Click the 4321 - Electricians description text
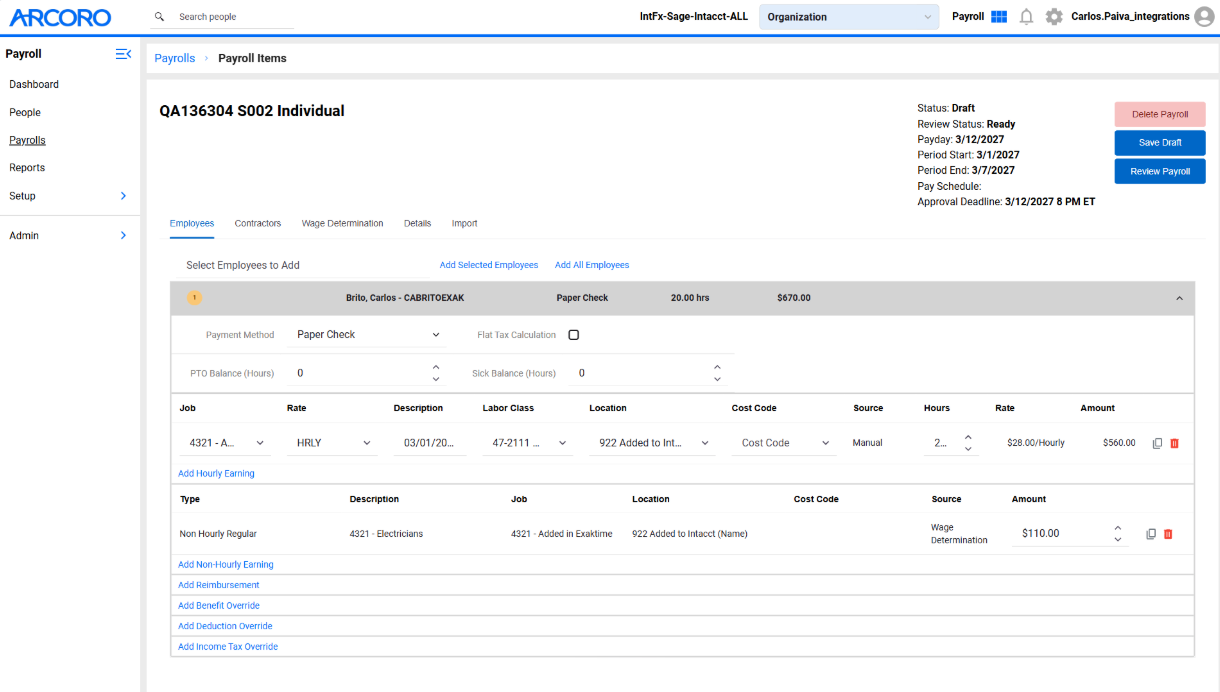Screen dimensions: 1220x692 coord(386,534)
